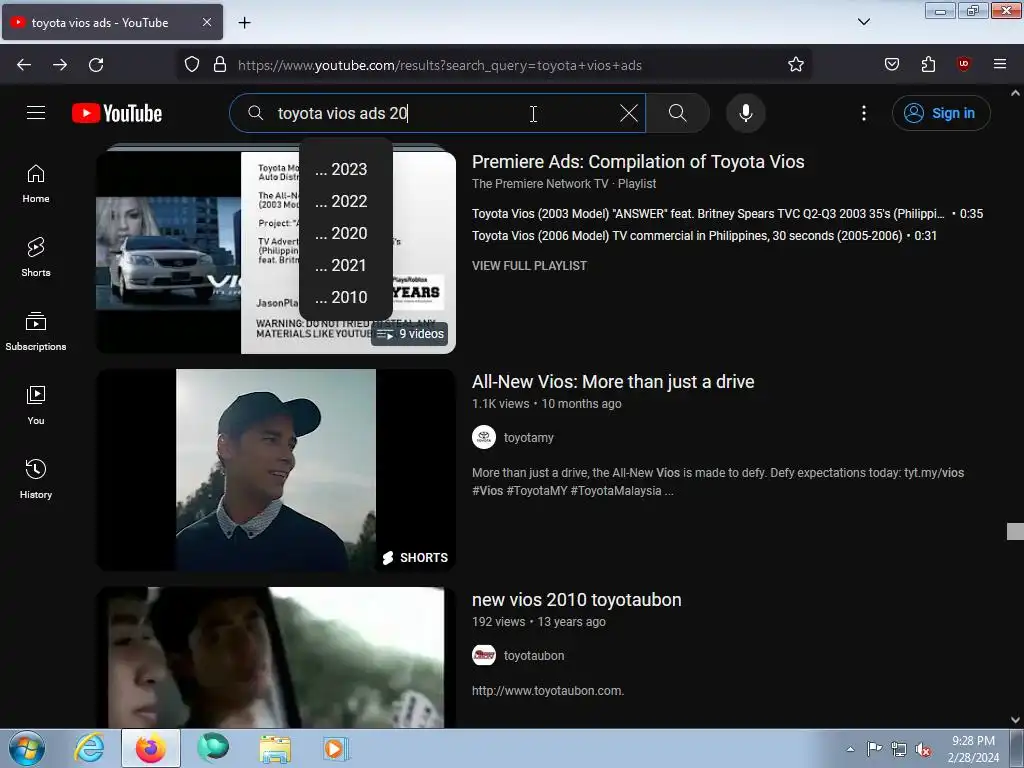Click the #Vios hashtag in description

tap(487, 491)
